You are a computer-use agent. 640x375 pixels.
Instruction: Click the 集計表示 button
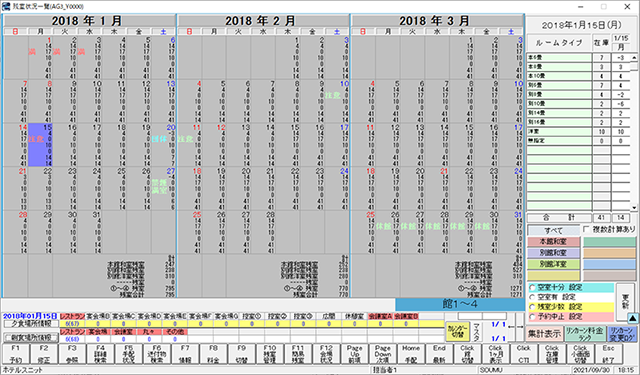click(544, 334)
